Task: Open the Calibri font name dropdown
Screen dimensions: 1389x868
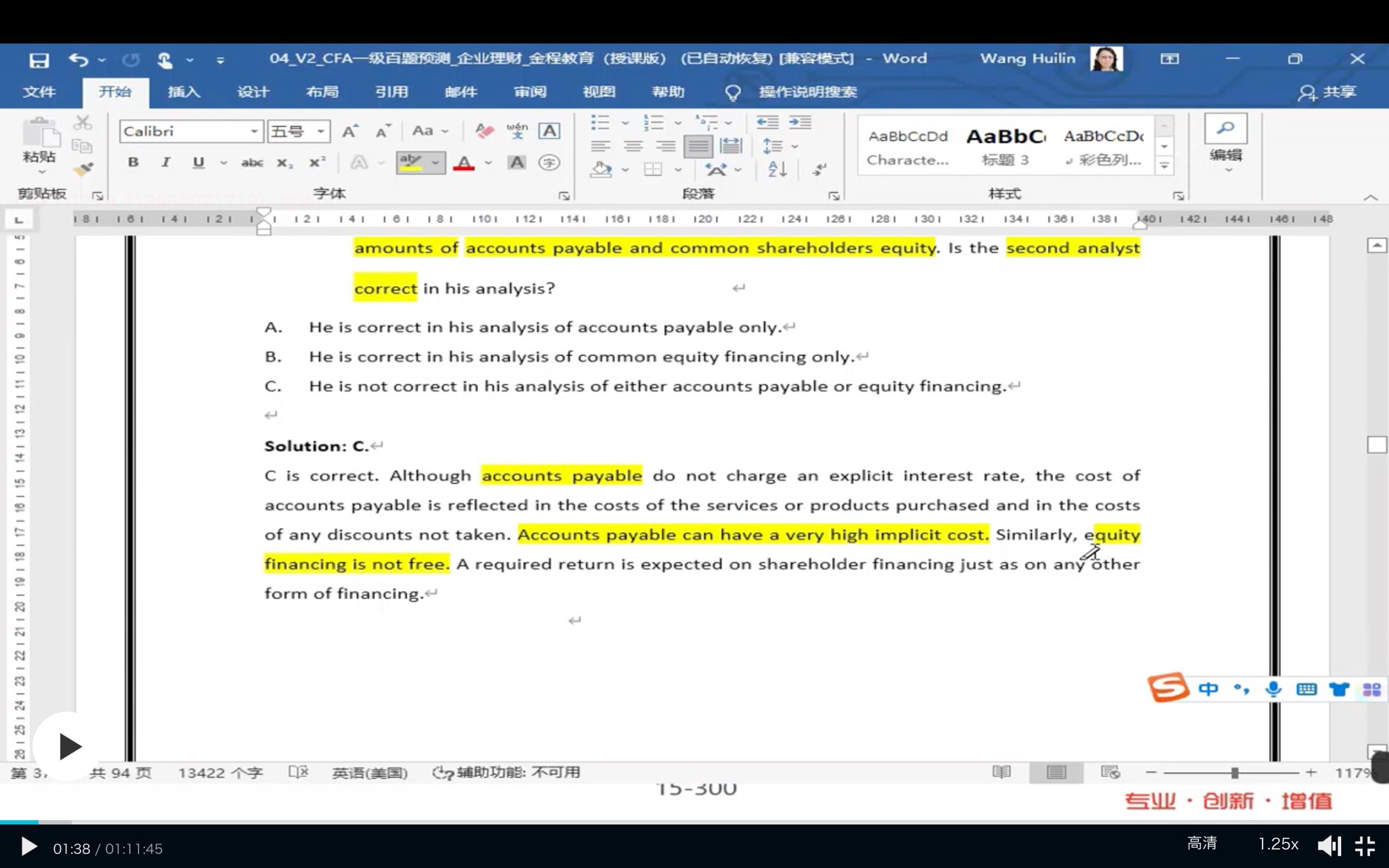Action: point(254,131)
